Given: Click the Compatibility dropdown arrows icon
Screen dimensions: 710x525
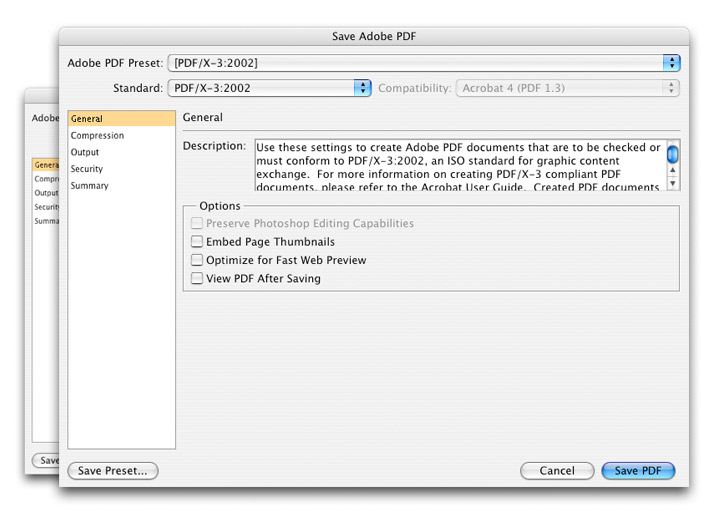Looking at the screenshot, I should tap(671, 88).
